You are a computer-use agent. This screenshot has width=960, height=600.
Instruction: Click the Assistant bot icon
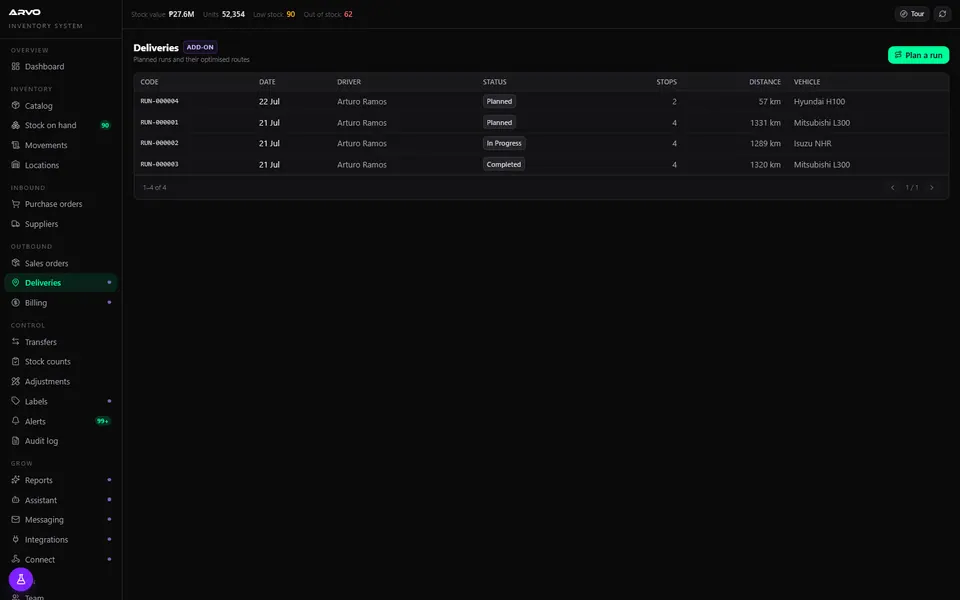(x=16, y=500)
